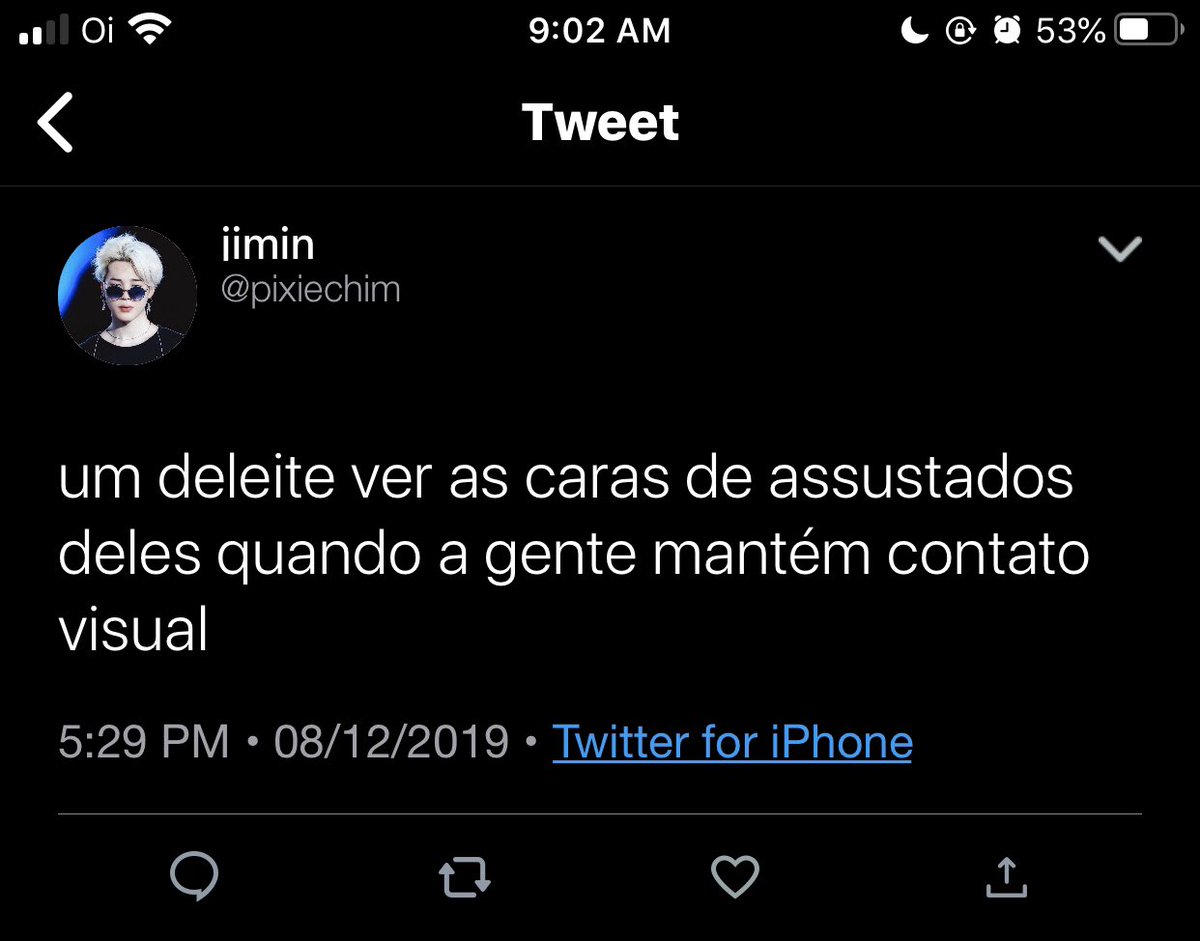The width and height of the screenshot is (1200, 941).
Task: Open the Twitter for iPhone link
Action: click(732, 742)
